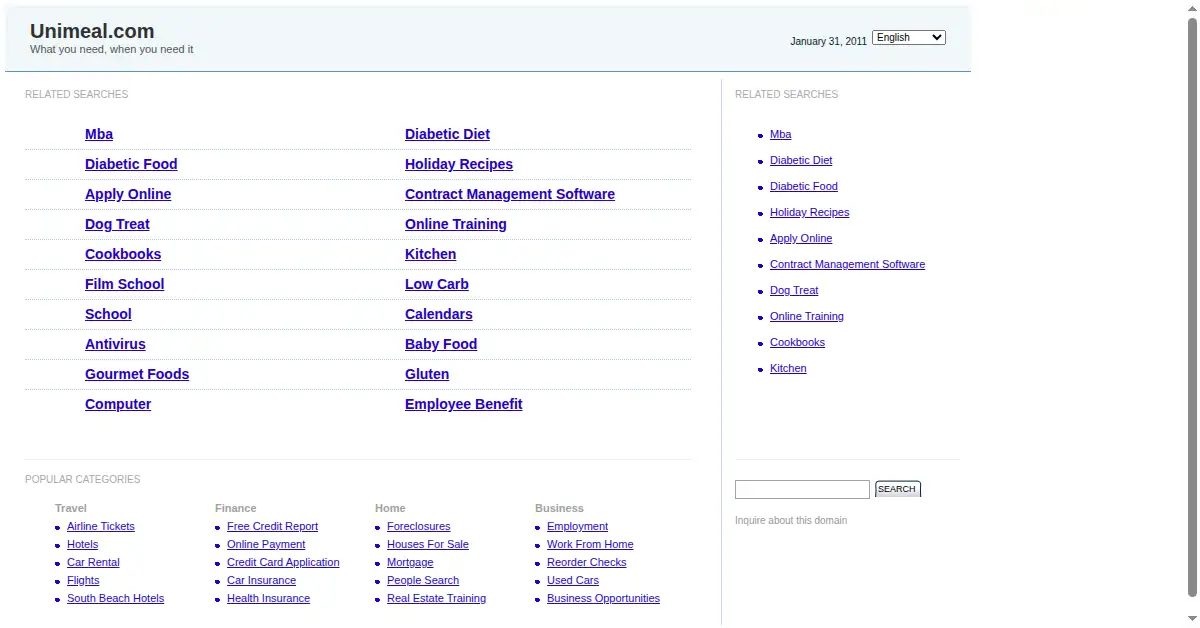Click the sidebar Mba link
This screenshot has height=628, width=1200.
780,134
